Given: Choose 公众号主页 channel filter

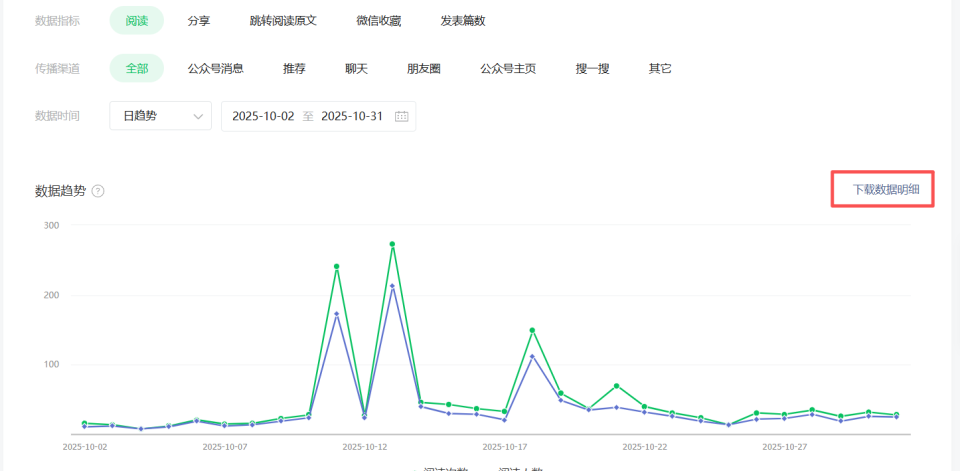Looking at the screenshot, I should [508, 69].
